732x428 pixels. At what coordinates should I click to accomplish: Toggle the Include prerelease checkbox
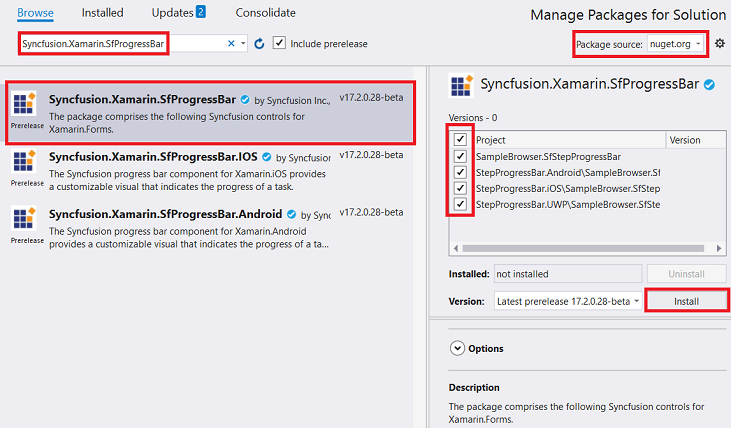pyautogui.click(x=279, y=44)
